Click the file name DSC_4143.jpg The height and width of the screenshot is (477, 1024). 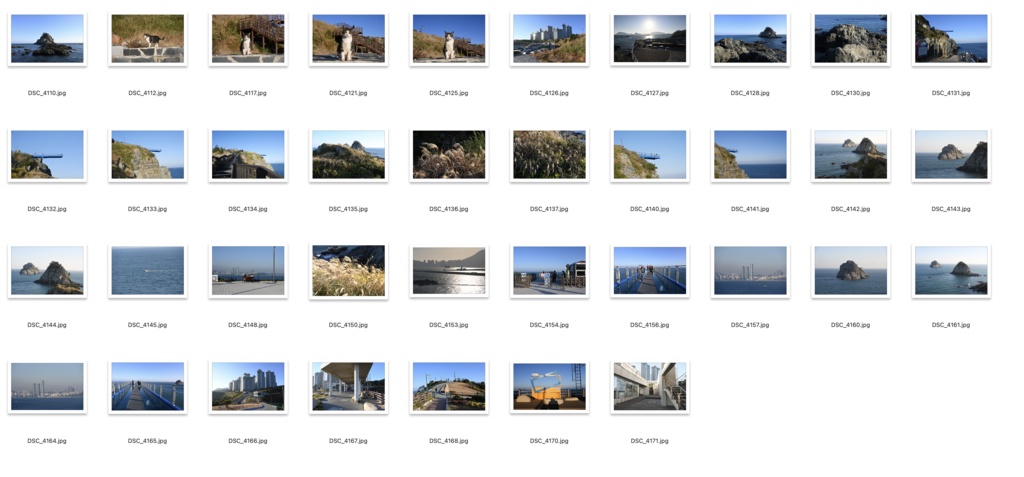(951, 209)
